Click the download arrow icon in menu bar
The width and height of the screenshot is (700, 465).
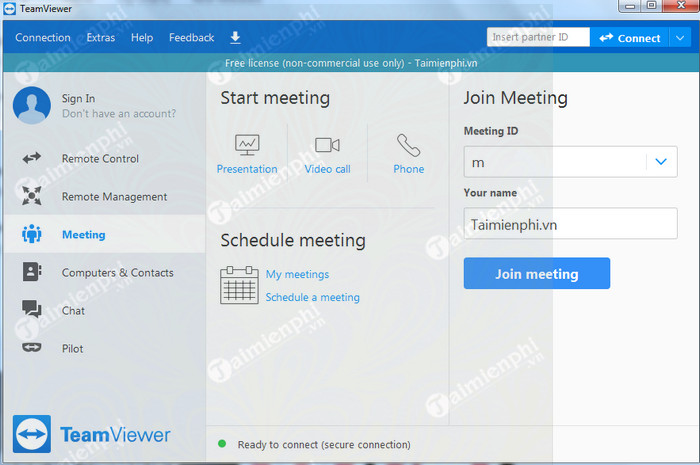pos(235,38)
